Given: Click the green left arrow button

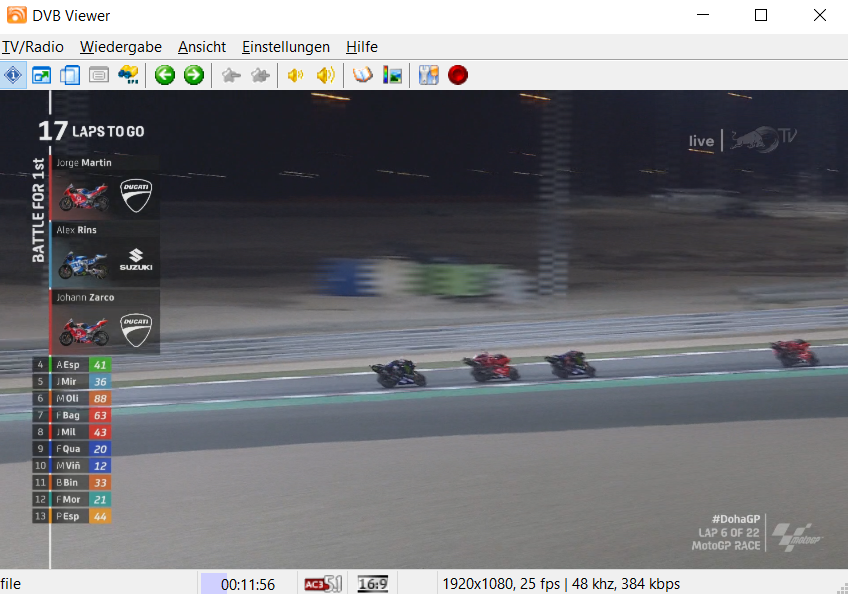Looking at the screenshot, I should (x=165, y=75).
